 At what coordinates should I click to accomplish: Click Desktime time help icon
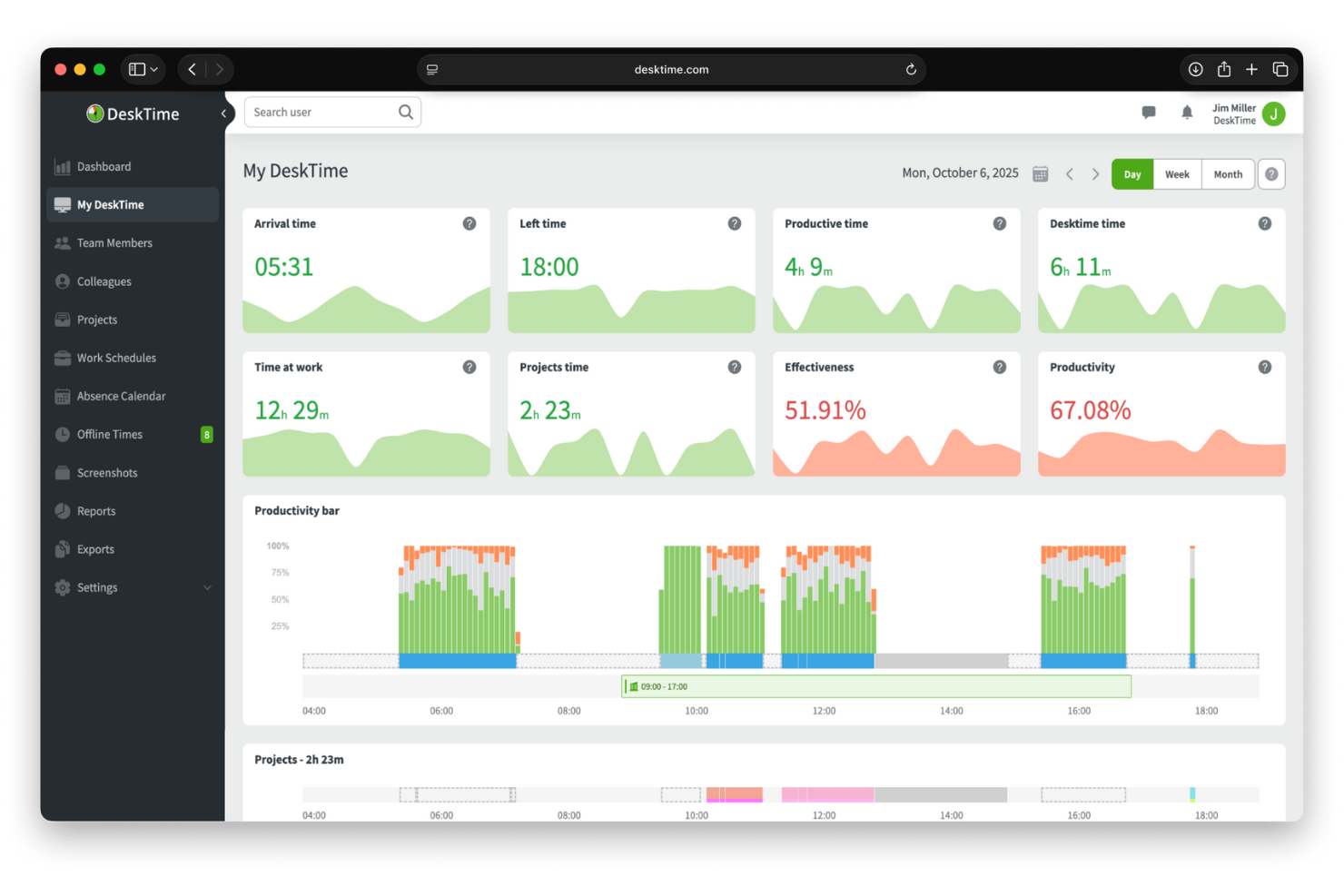click(1265, 223)
